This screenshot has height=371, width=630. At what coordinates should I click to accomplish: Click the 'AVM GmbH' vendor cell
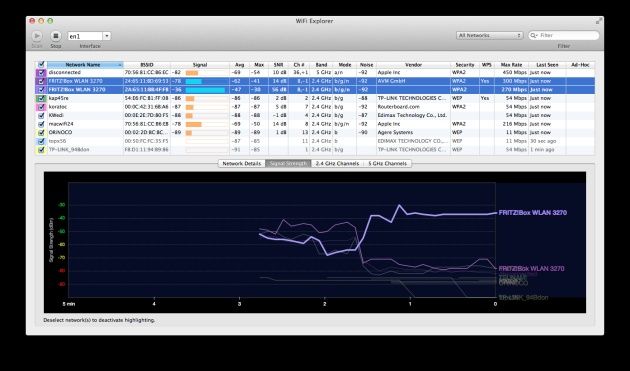click(x=391, y=81)
